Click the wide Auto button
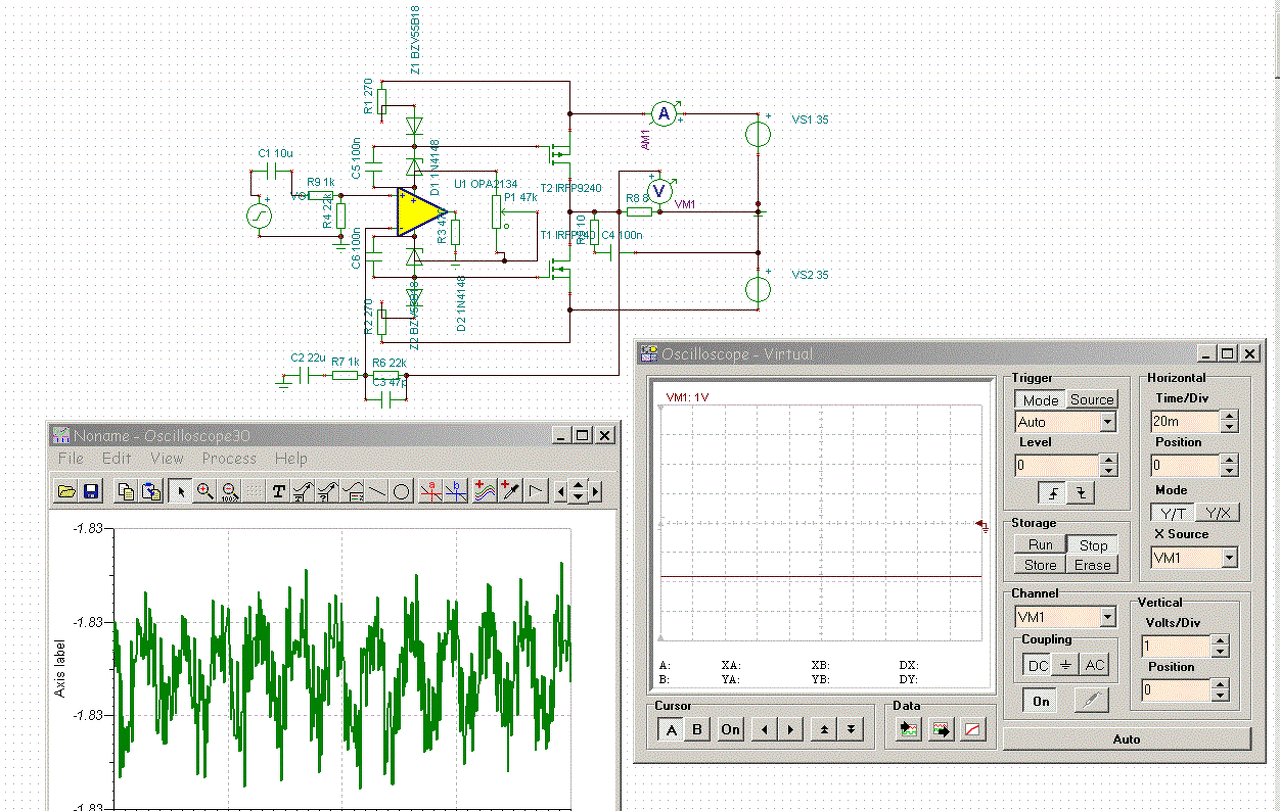The height and width of the screenshot is (811, 1280). [1127, 739]
